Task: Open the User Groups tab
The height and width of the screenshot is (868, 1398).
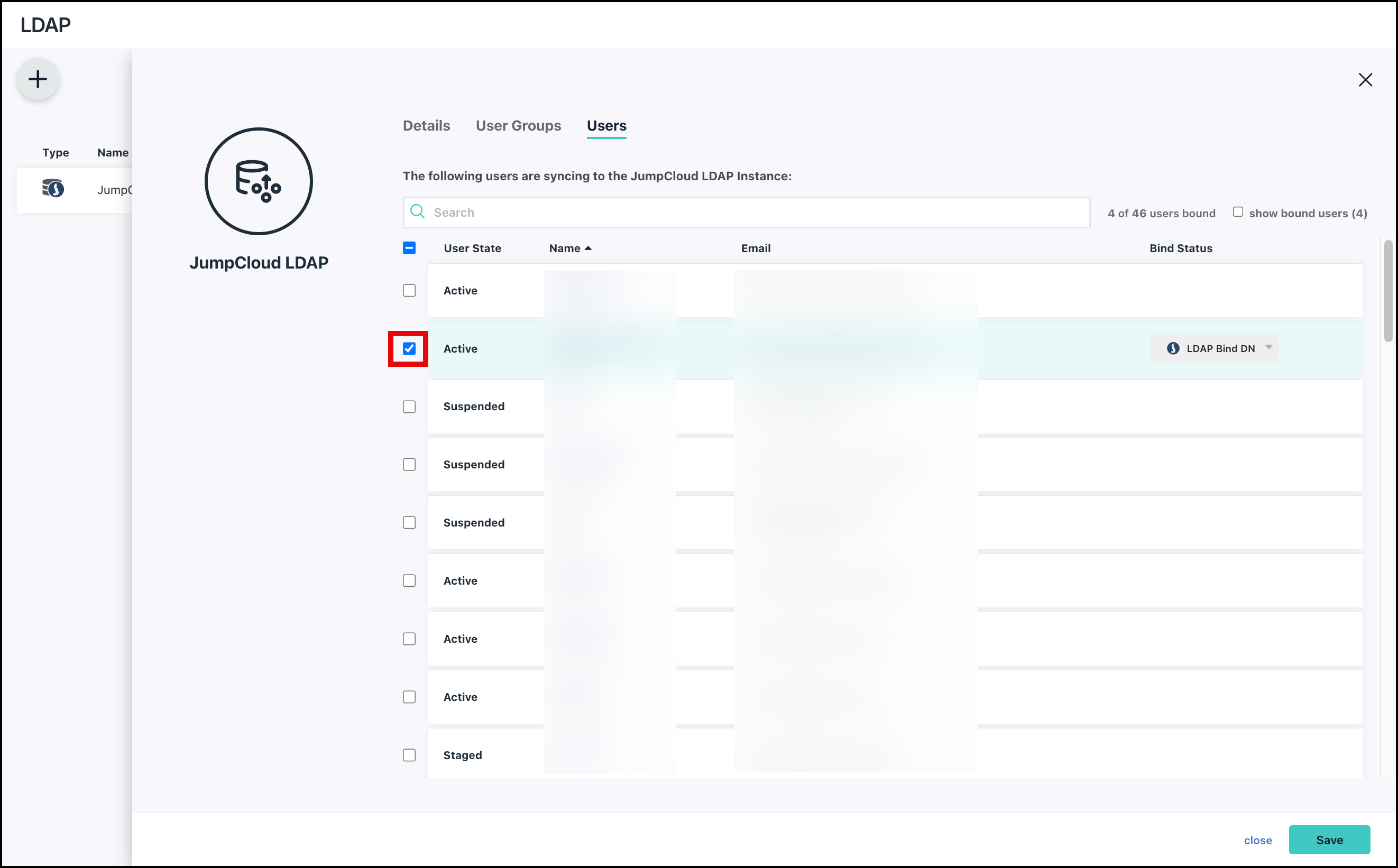Action: coord(518,126)
